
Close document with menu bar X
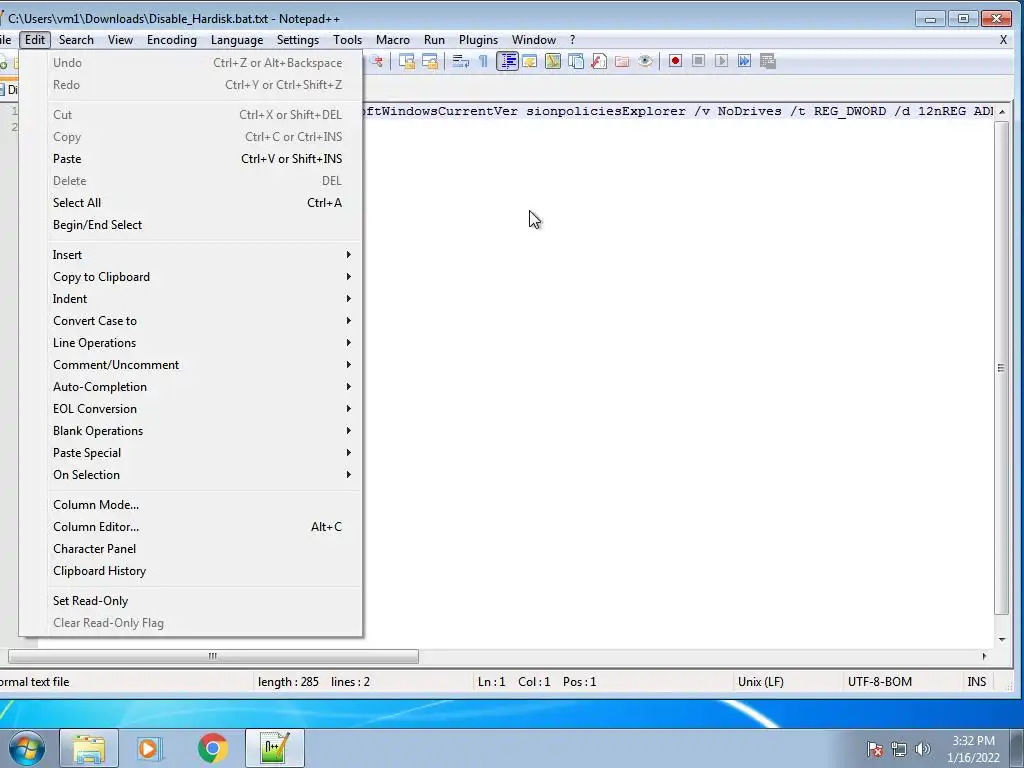click(x=1003, y=40)
